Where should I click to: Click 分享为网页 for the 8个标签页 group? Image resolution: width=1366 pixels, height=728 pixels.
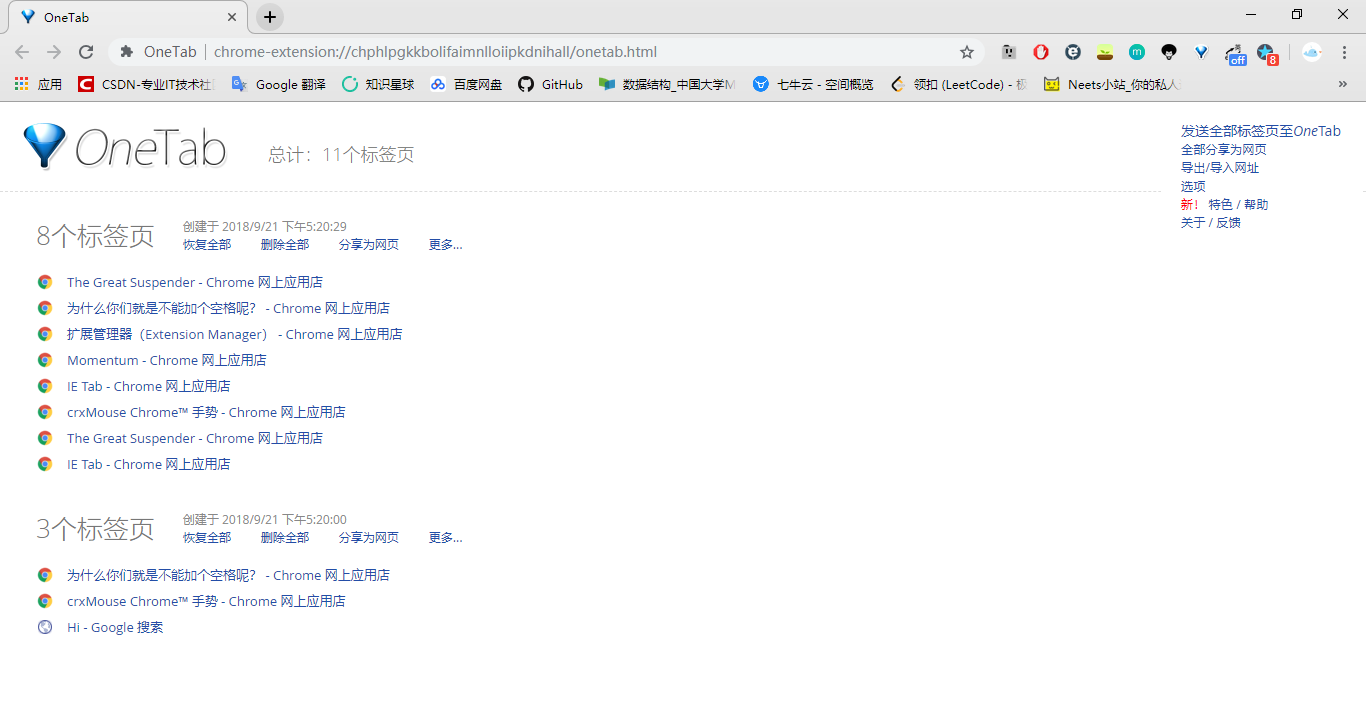click(369, 244)
